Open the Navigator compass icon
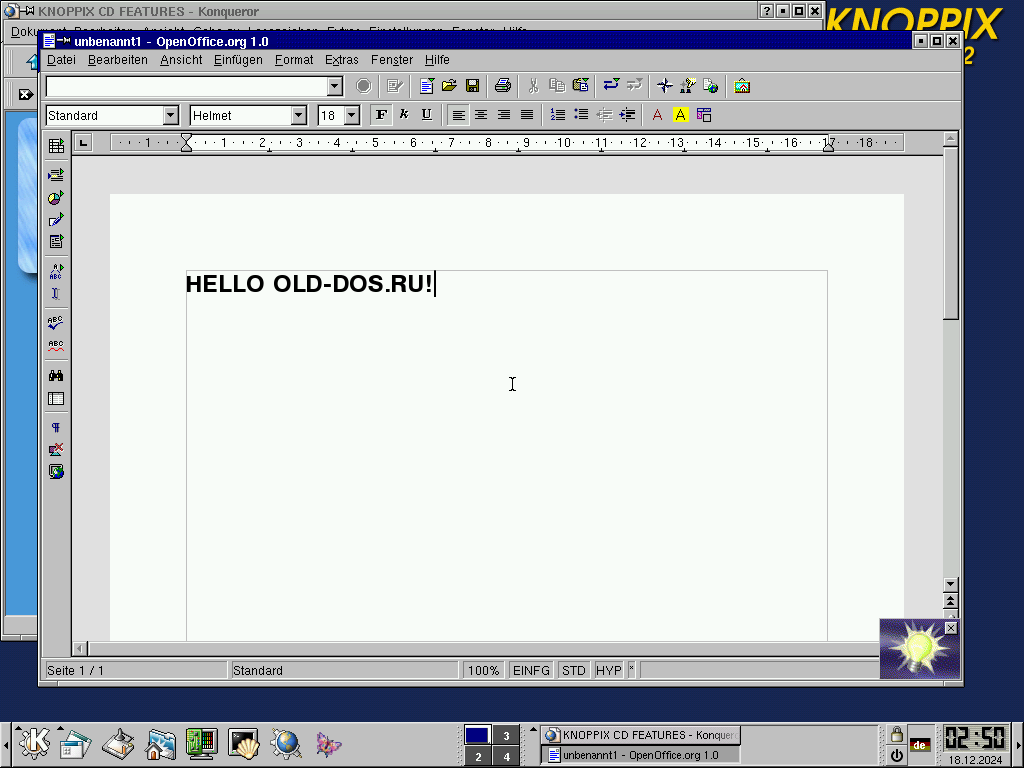Screen dimensions: 1024x768 tap(664, 86)
